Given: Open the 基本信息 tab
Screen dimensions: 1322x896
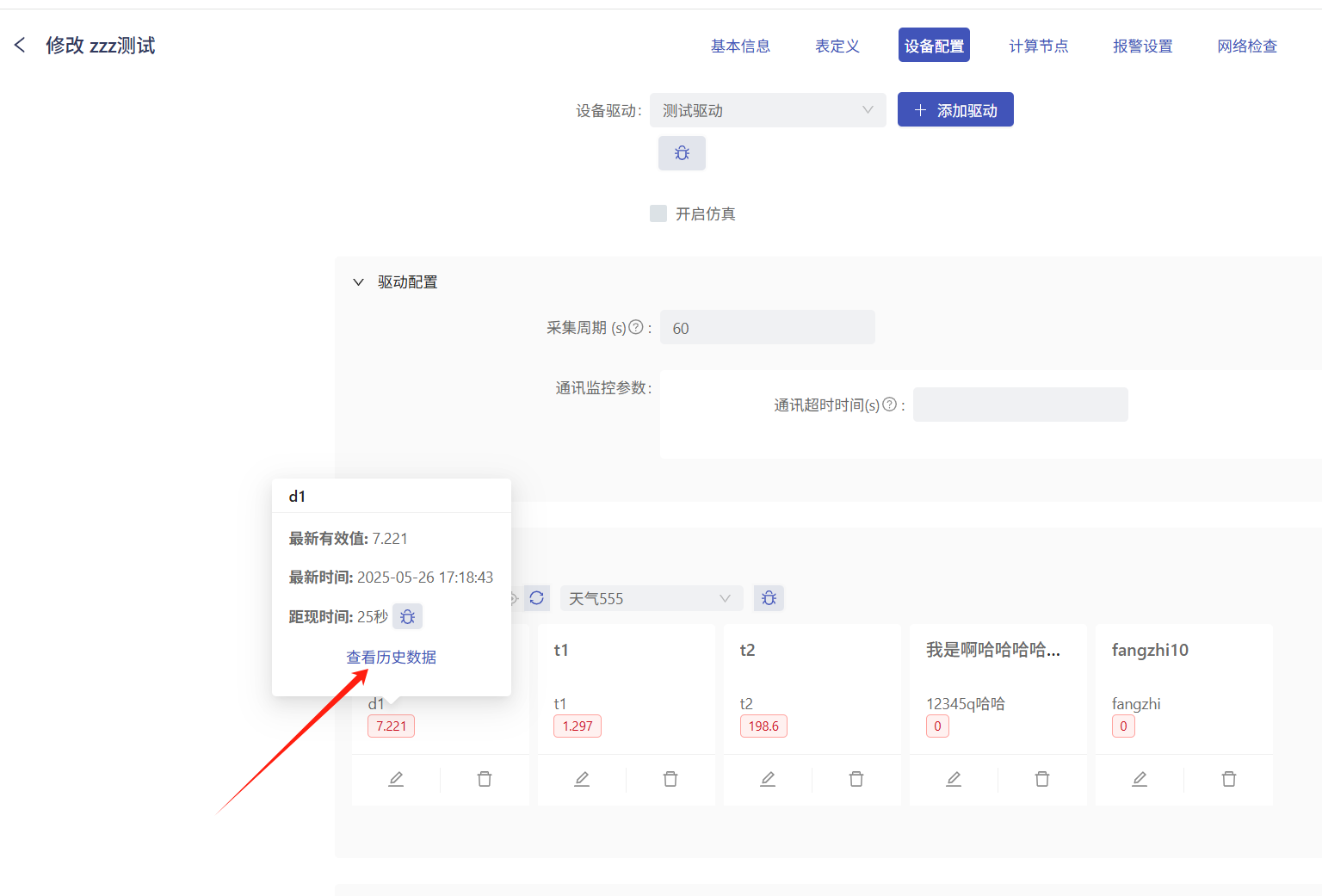Looking at the screenshot, I should 740,46.
